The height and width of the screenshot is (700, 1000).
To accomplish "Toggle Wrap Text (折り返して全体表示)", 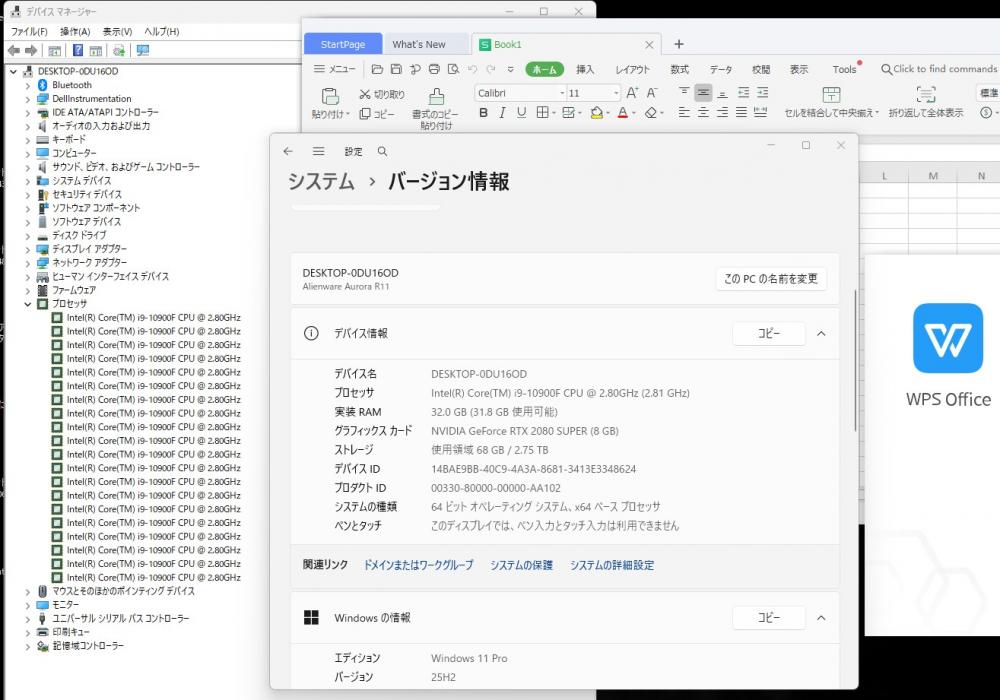I will (925, 101).
